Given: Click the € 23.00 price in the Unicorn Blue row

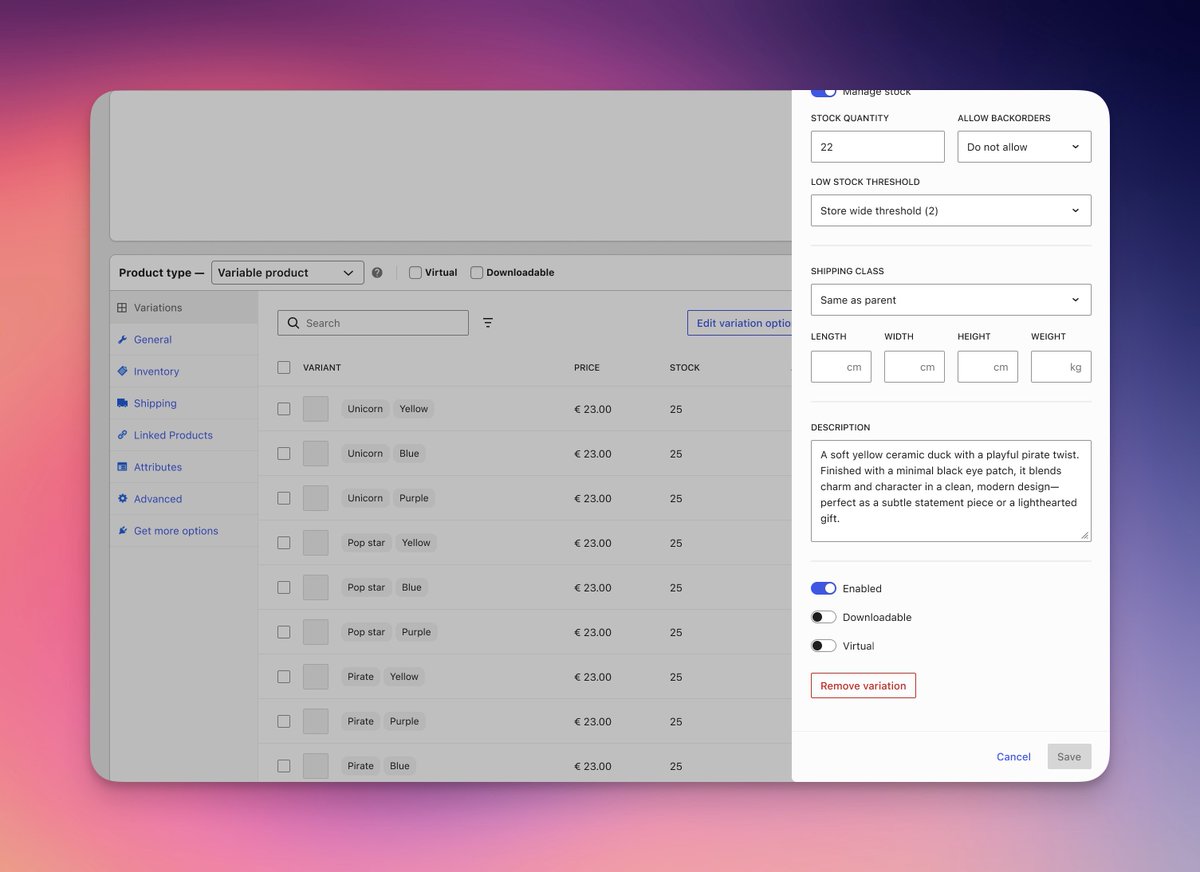Looking at the screenshot, I should tap(593, 454).
